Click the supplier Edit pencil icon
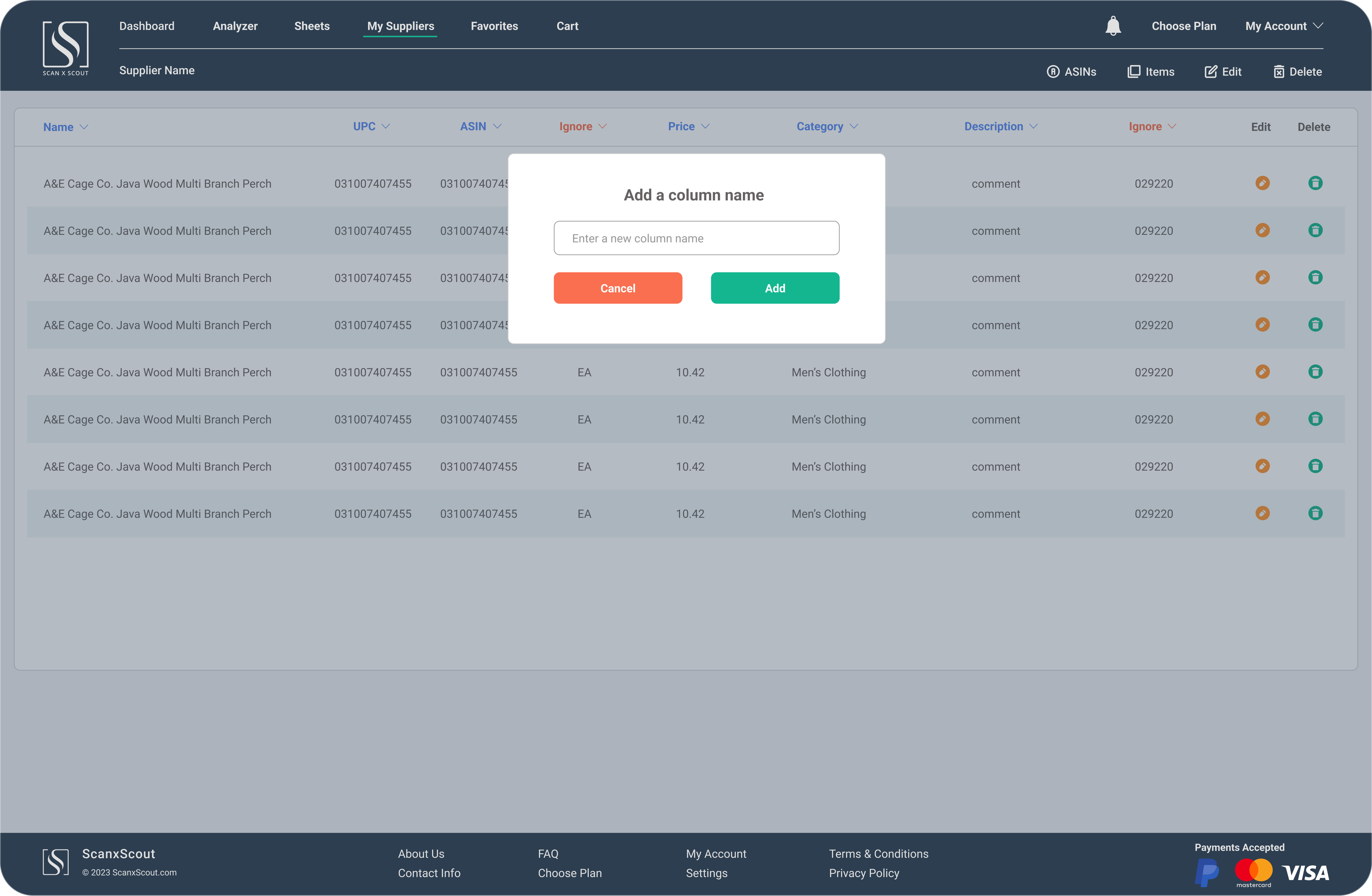Image resolution: width=1372 pixels, height=896 pixels. (1211, 72)
